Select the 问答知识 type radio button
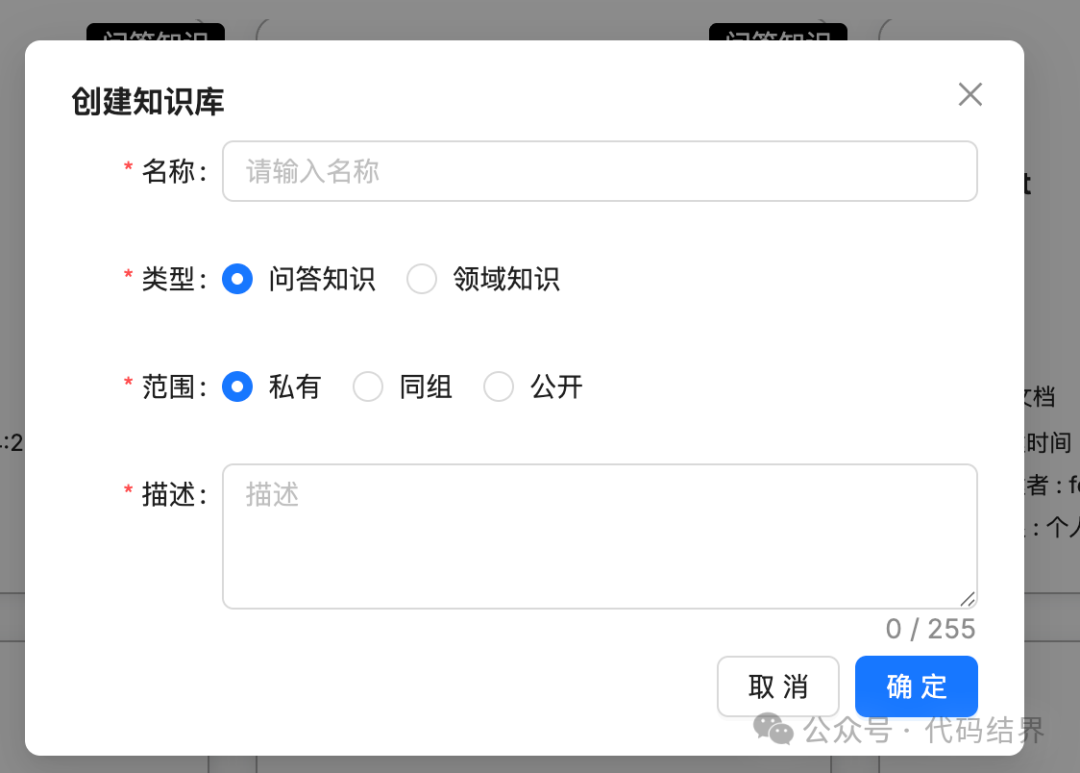 237,279
